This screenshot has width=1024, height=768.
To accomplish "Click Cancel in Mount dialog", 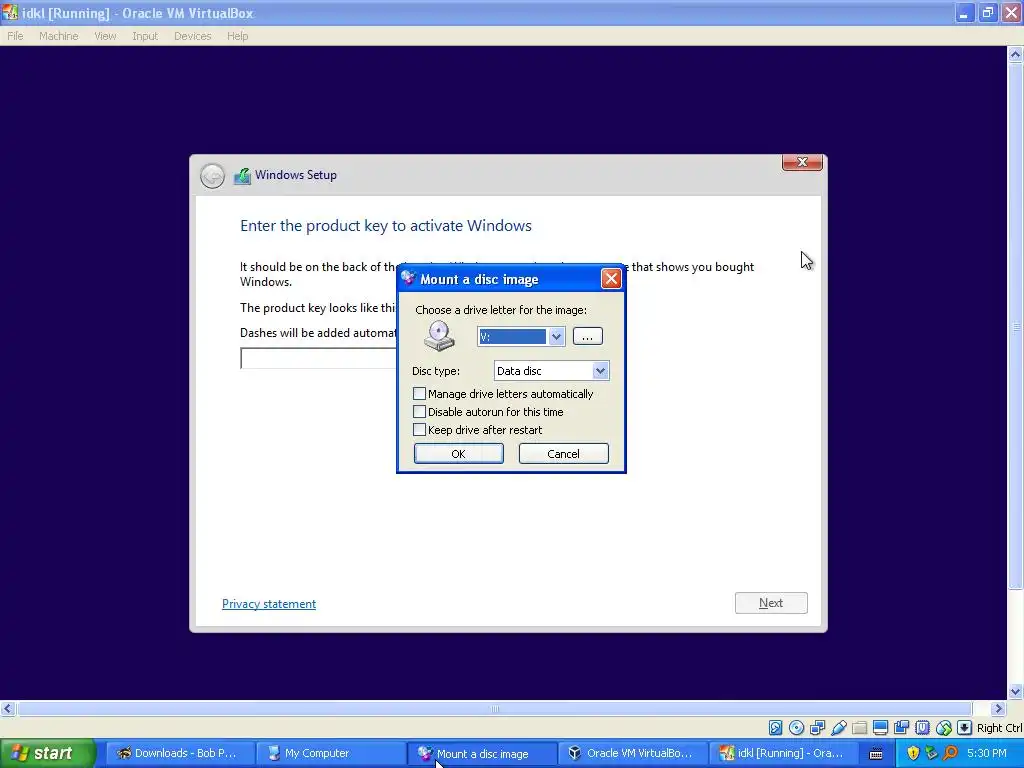I will 564,454.
